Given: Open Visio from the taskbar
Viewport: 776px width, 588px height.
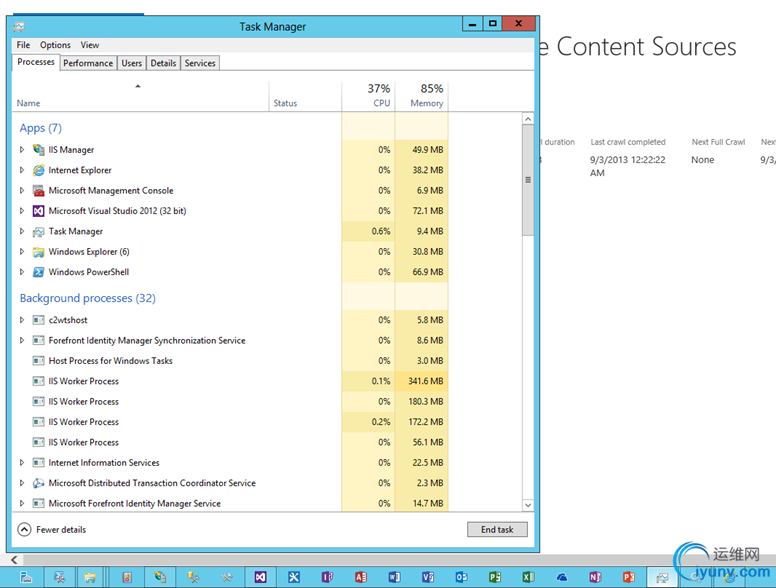Looking at the screenshot, I should coord(428,577).
